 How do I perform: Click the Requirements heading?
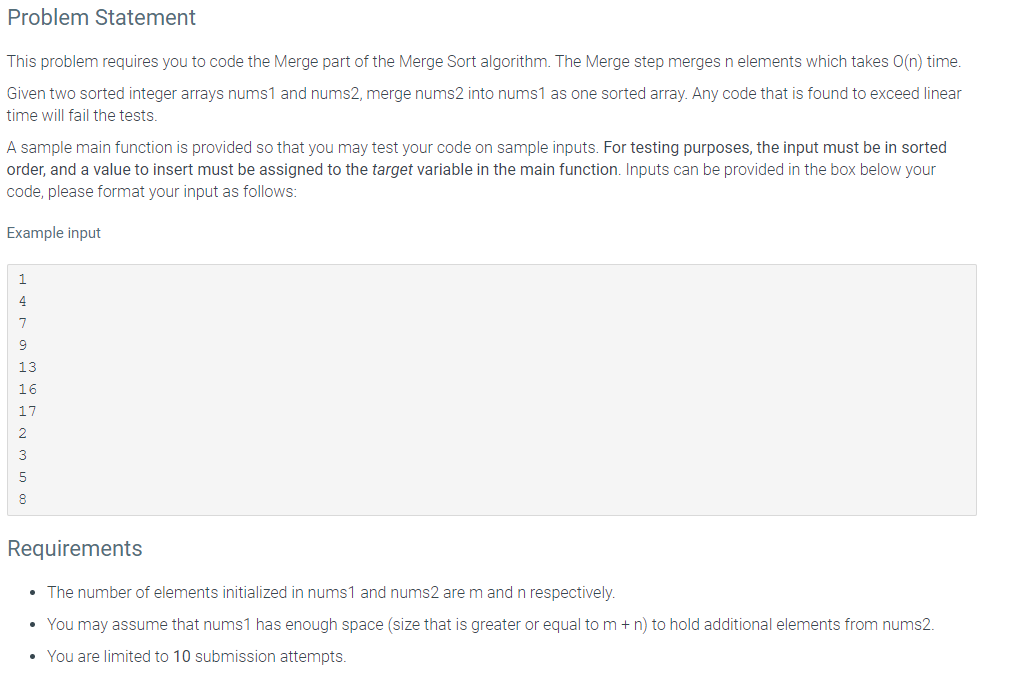click(x=74, y=548)
